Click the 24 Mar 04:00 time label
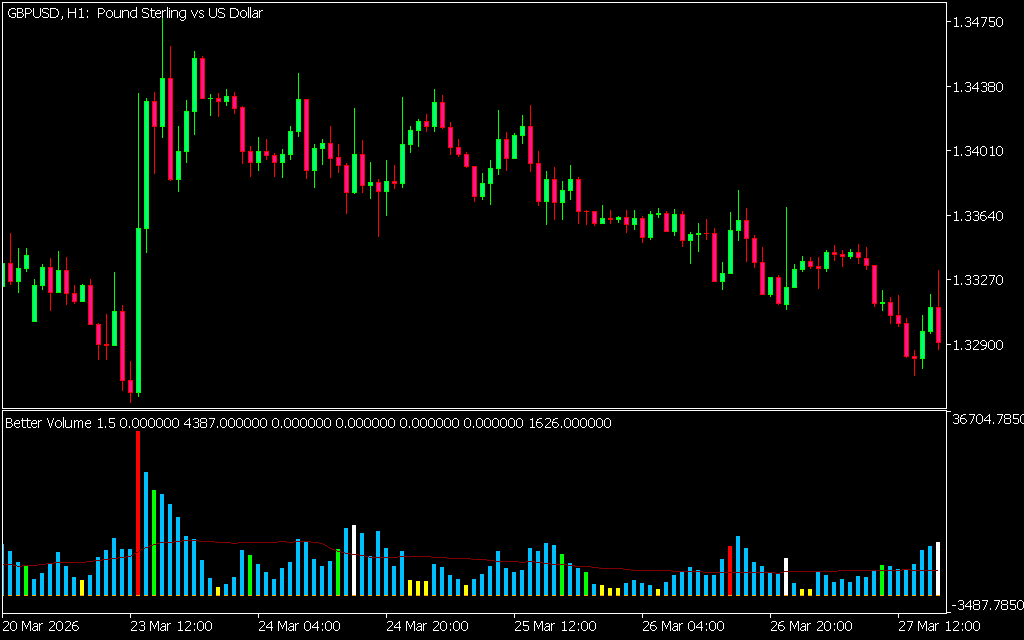Viewport: 1024px width, 640px height. (300, 626)
